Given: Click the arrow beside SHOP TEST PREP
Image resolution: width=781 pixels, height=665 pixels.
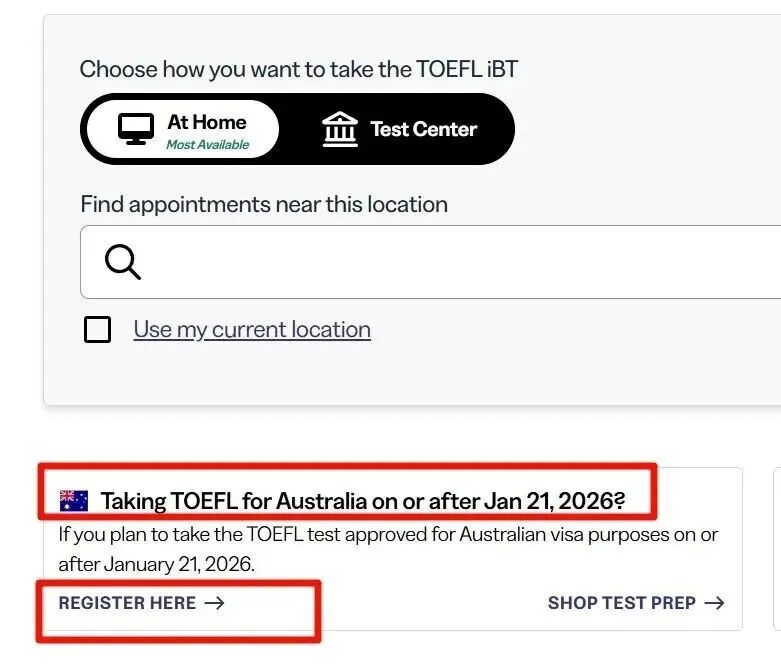Looking at the screenshot, I should [x=714, y=603].
